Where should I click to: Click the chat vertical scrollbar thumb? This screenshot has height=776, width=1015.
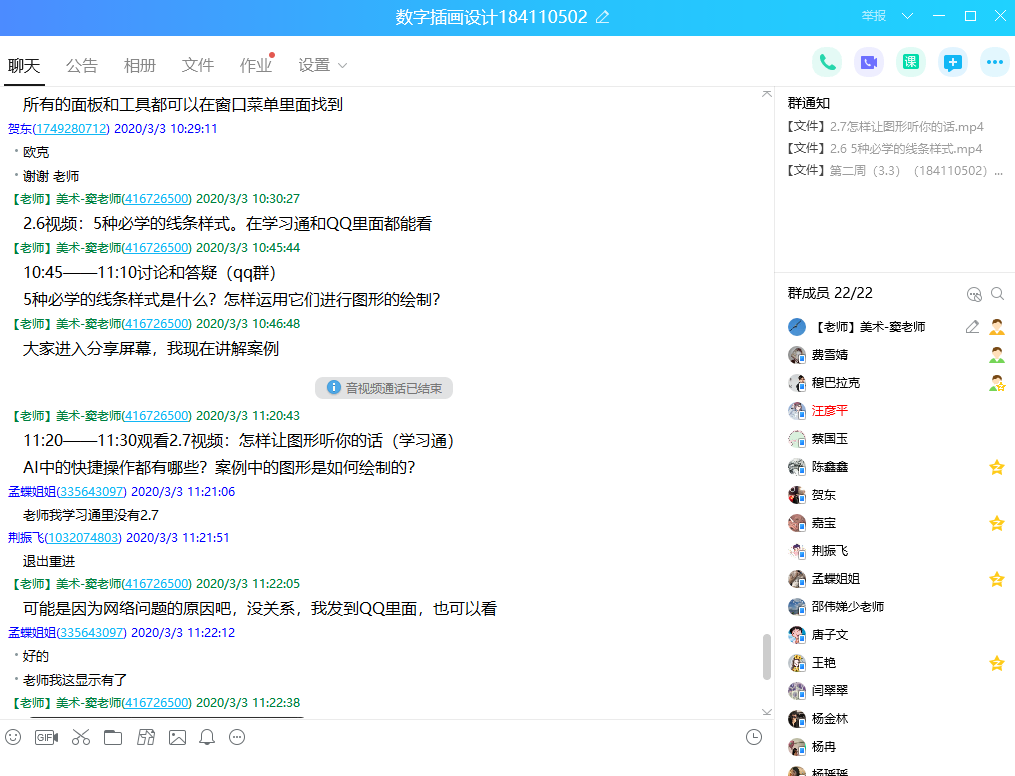[767, 656]
